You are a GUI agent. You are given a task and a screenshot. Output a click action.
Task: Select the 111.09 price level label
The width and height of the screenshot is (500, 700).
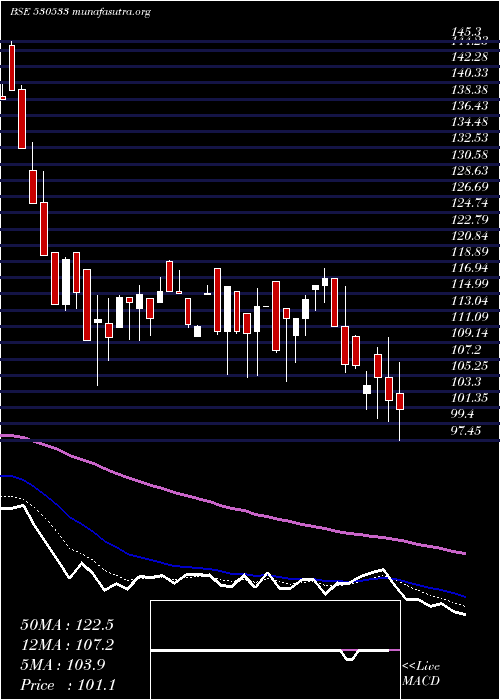coord(469,317)
